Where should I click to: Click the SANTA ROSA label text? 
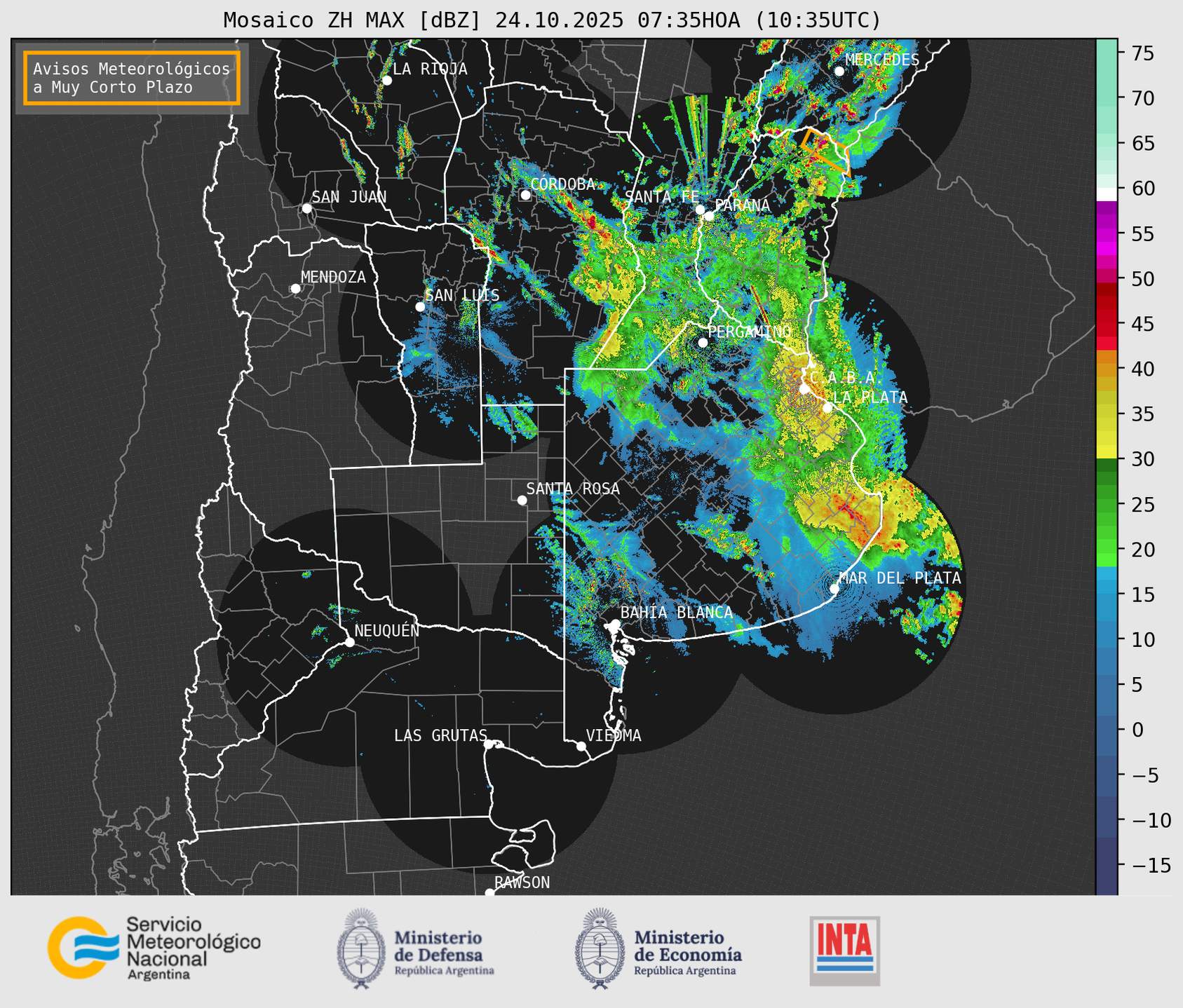tap(573, 489)
